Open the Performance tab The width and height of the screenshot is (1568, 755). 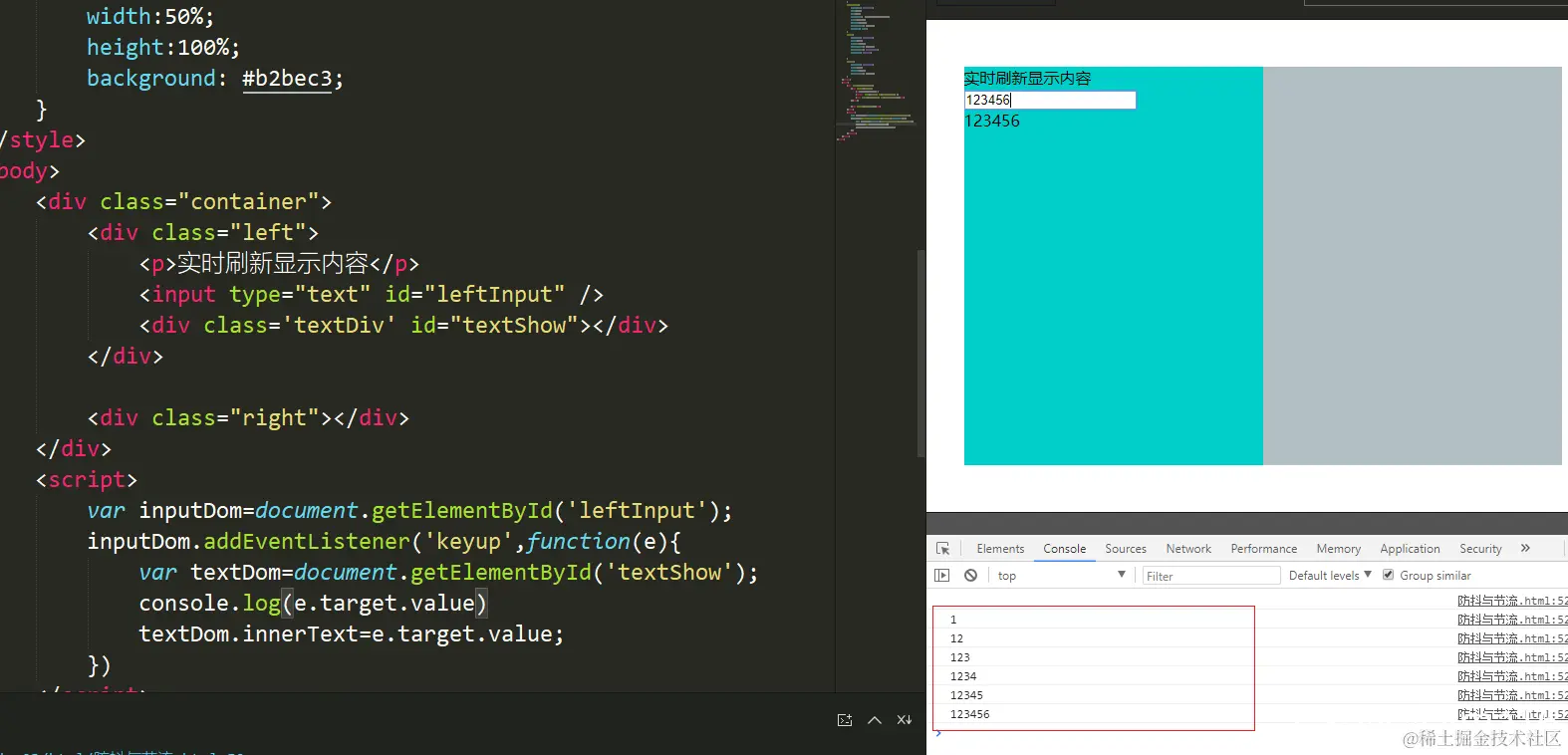coord(1263,549)
